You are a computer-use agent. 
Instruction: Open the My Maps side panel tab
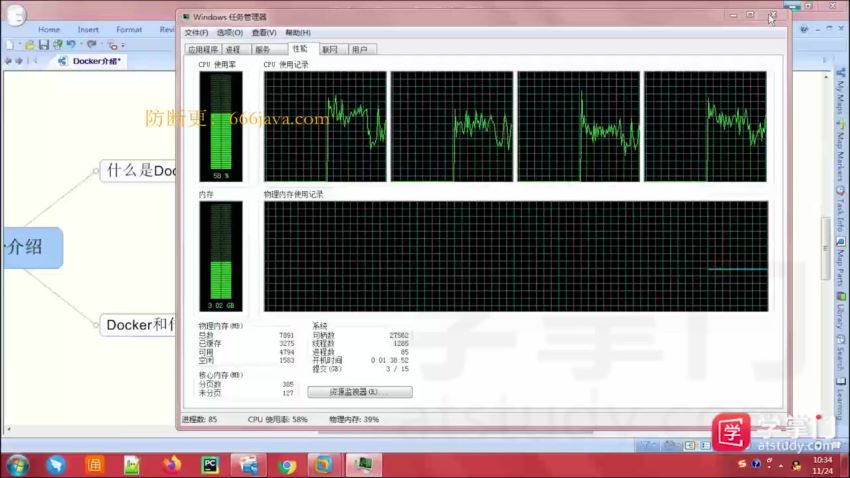841,92
